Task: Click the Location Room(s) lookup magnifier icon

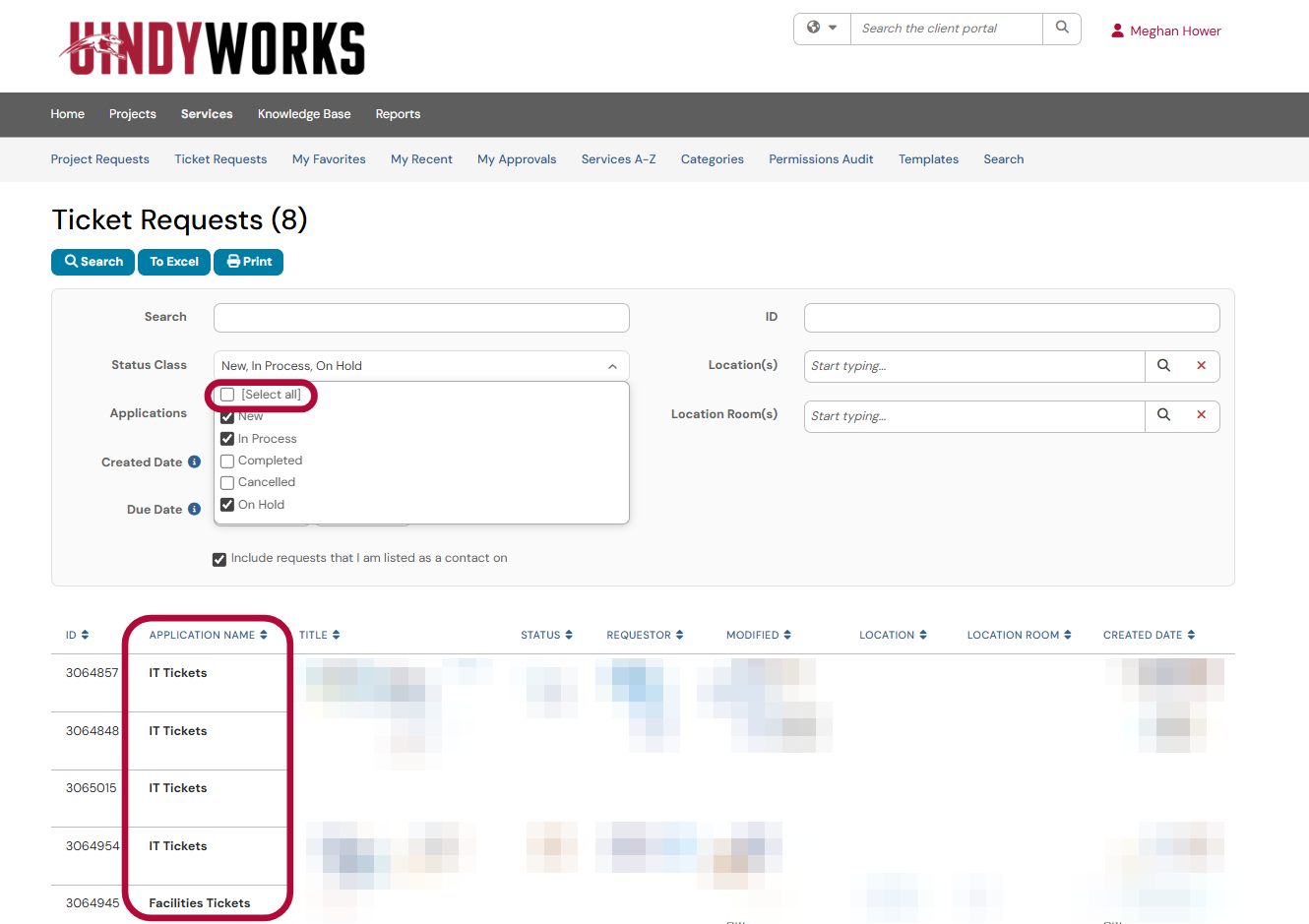Action: (x=1163, y=416)
